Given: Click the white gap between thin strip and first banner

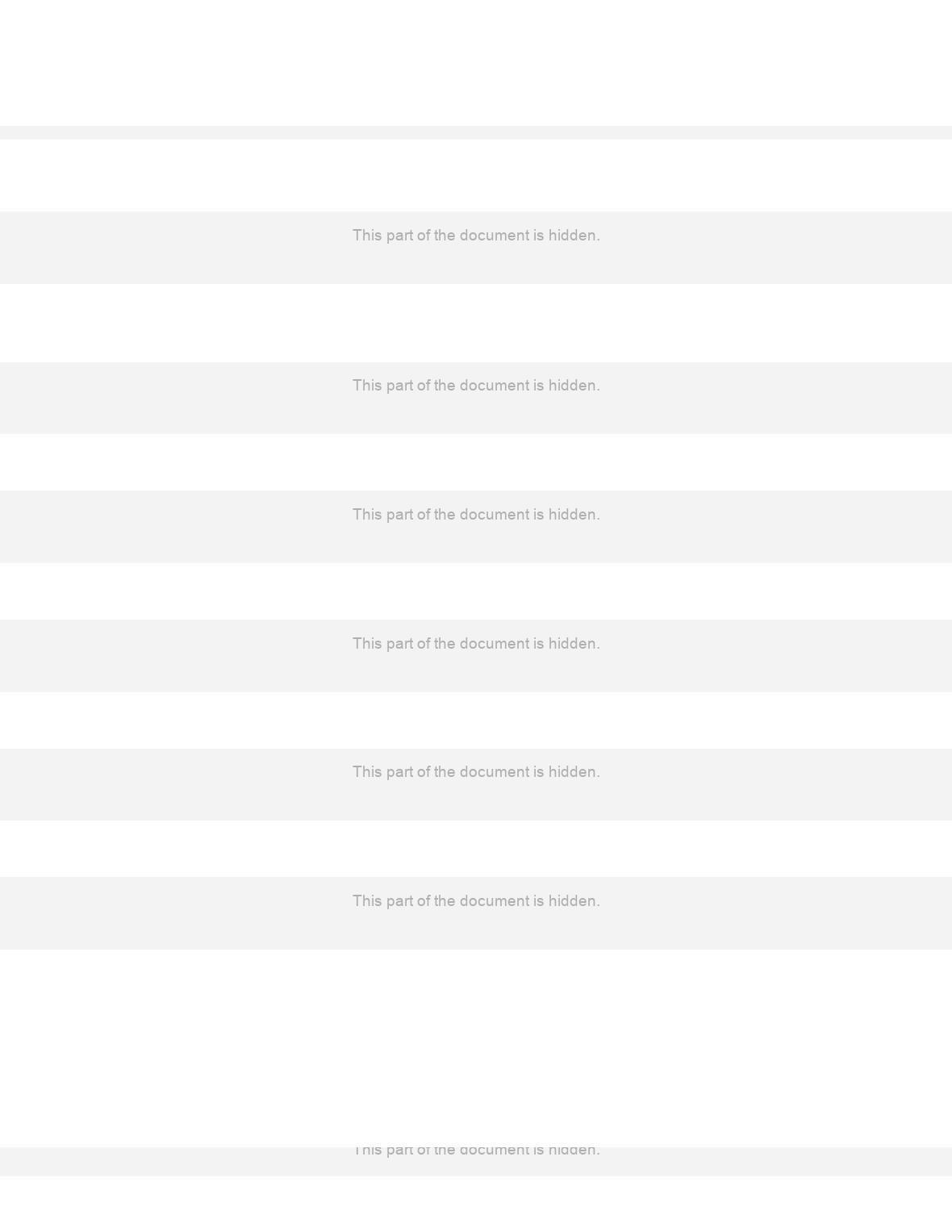Looking at the screenshot, I should (x=476, y=176).
